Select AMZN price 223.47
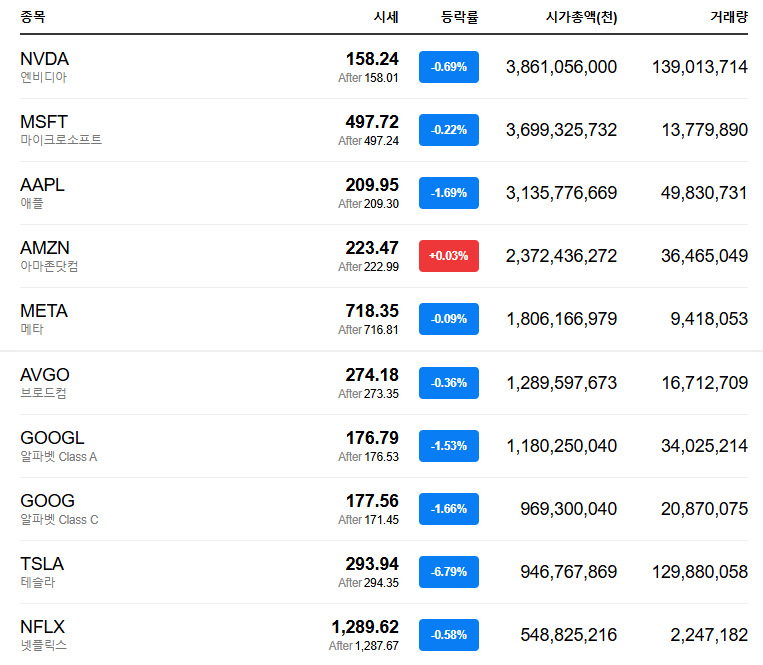 tap(372, 248)
